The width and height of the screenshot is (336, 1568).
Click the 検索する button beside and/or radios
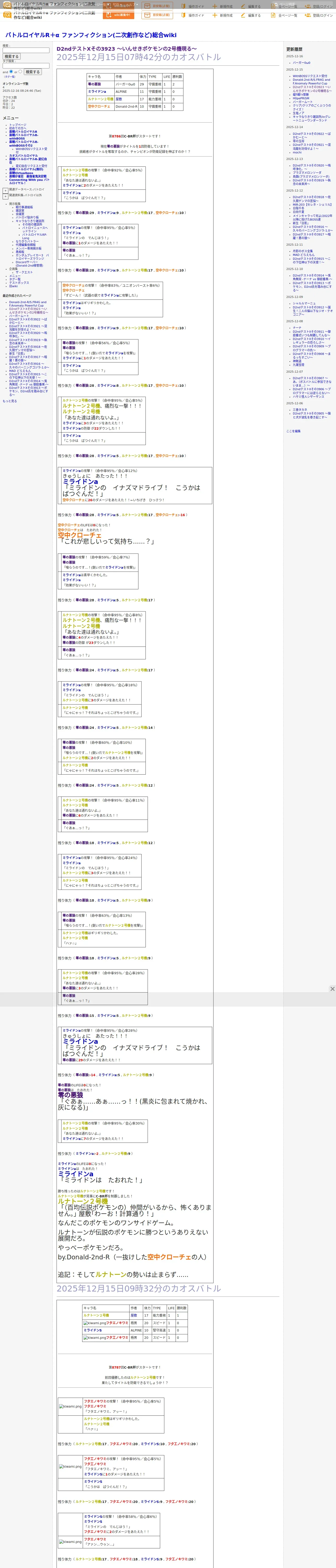(x=32, y=72)
